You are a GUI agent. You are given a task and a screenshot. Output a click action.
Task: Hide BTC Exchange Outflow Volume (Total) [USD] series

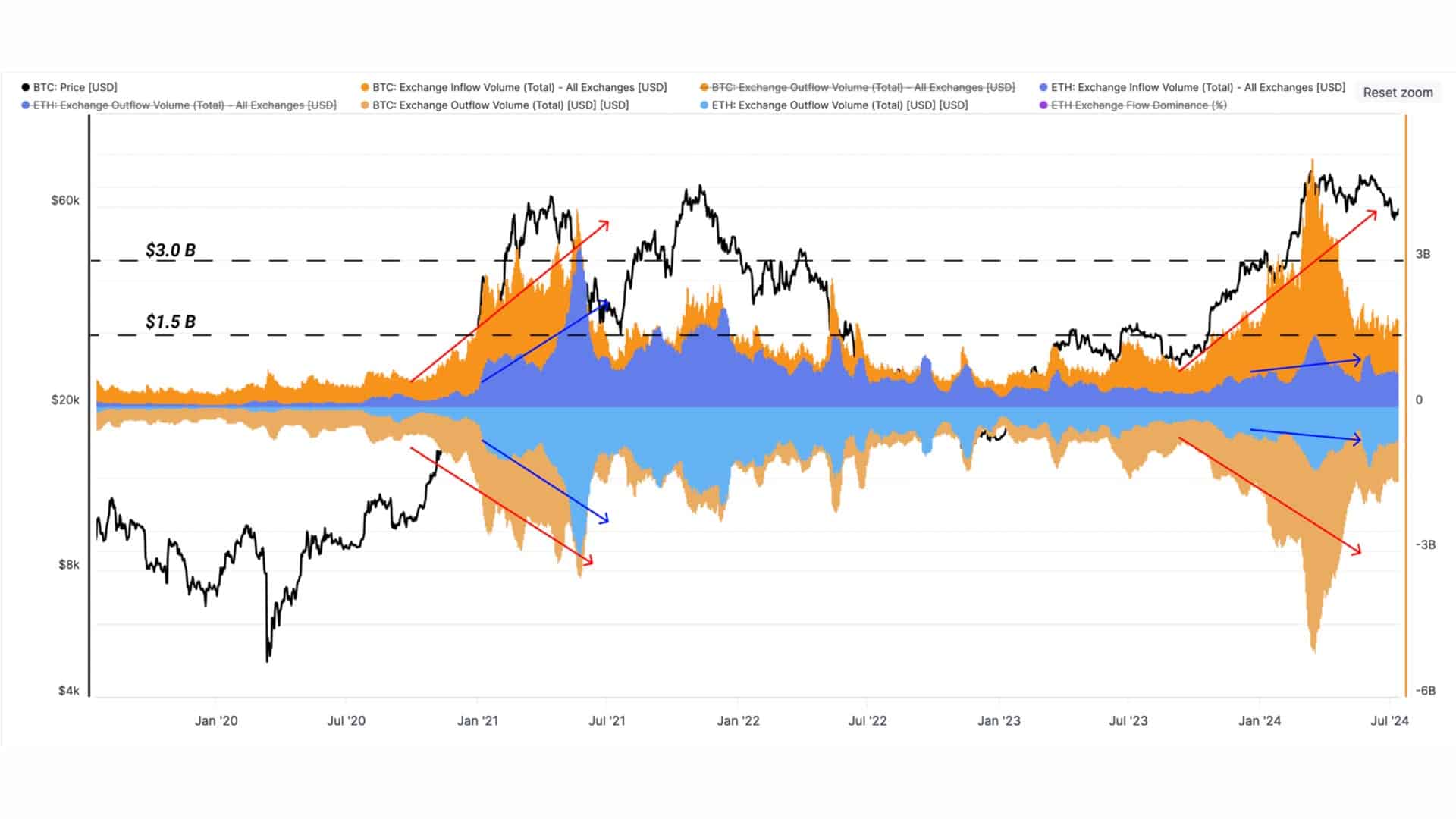[495, 105]
